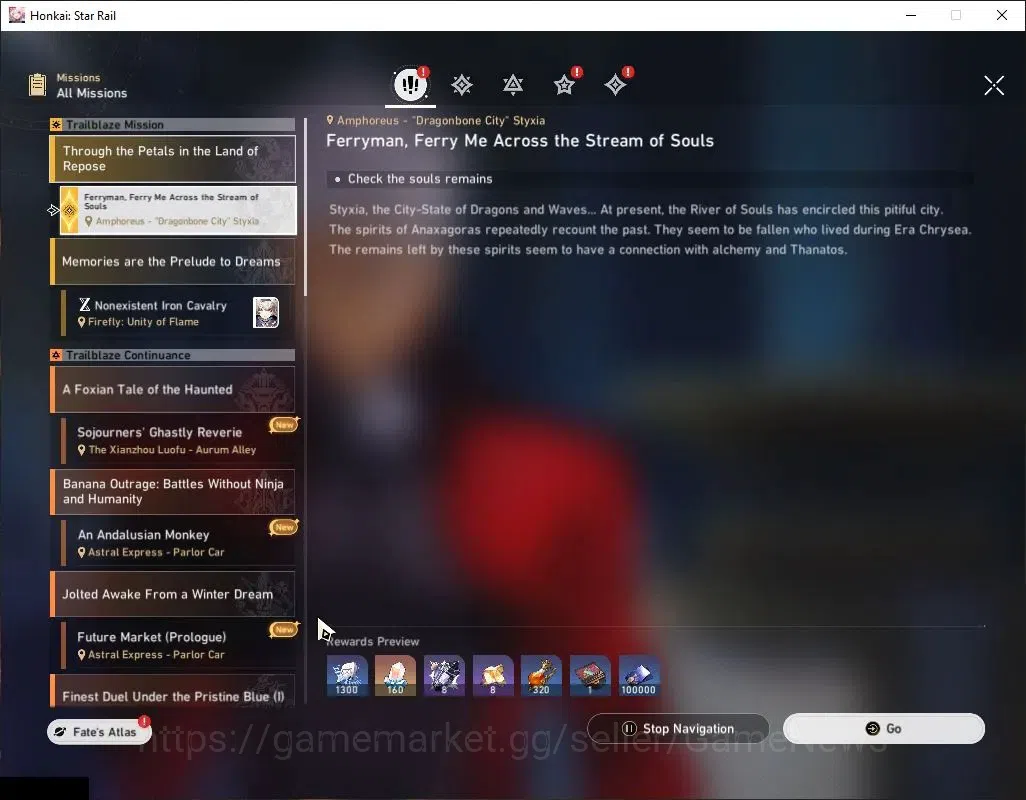Switch to the second mission category tab
Viewport: 1026px width, 800px height.
[x=461, y=84]
